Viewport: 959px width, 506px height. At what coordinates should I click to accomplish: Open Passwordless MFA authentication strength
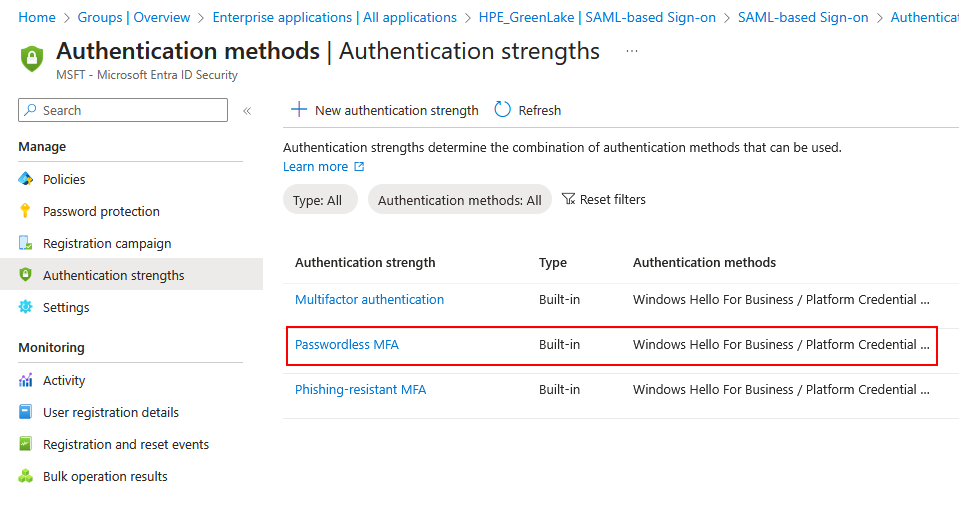click(346, 344)
